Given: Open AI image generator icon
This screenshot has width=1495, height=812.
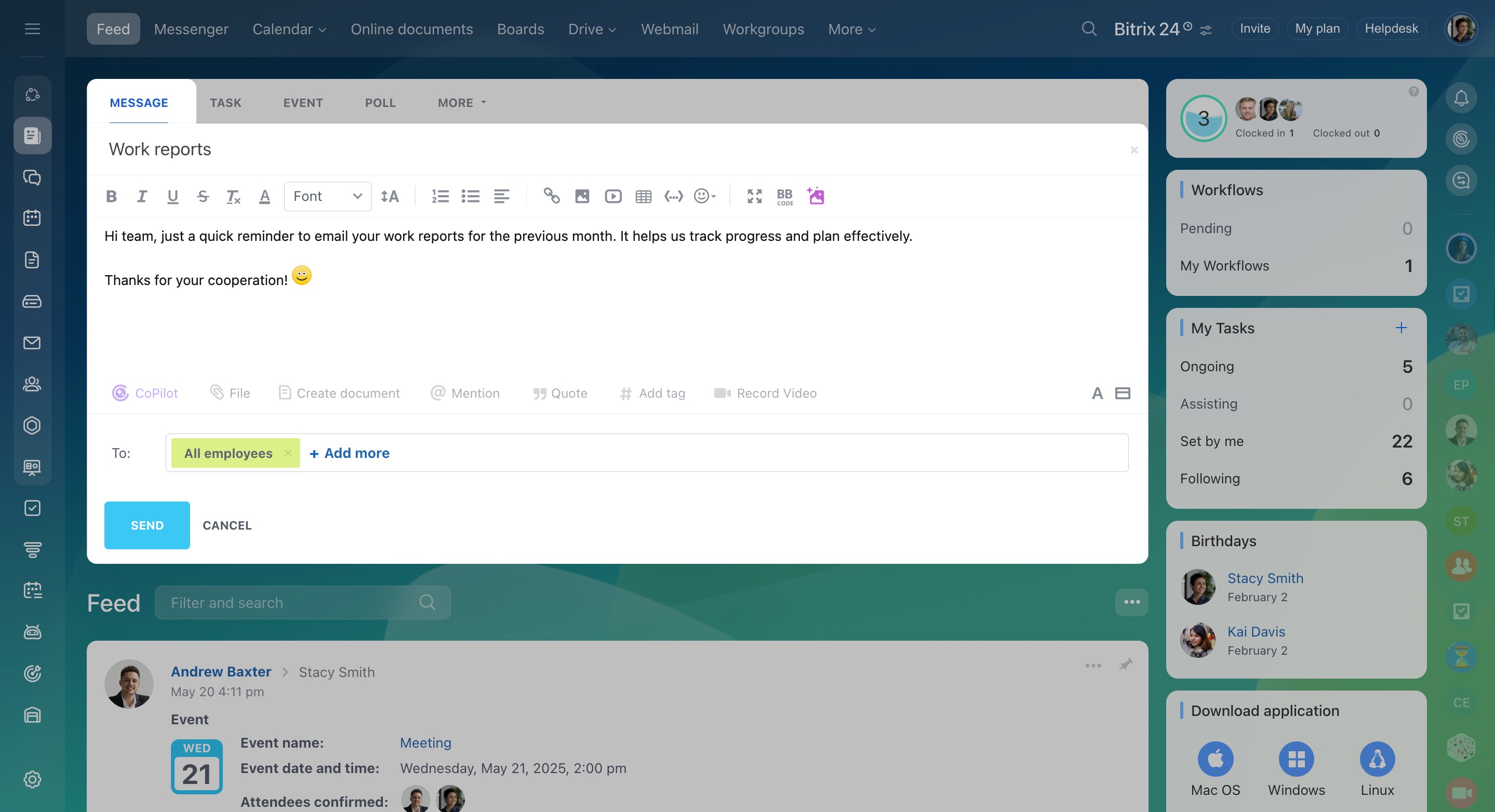Looking at the screenshot, I should click(x=816, y=195).
